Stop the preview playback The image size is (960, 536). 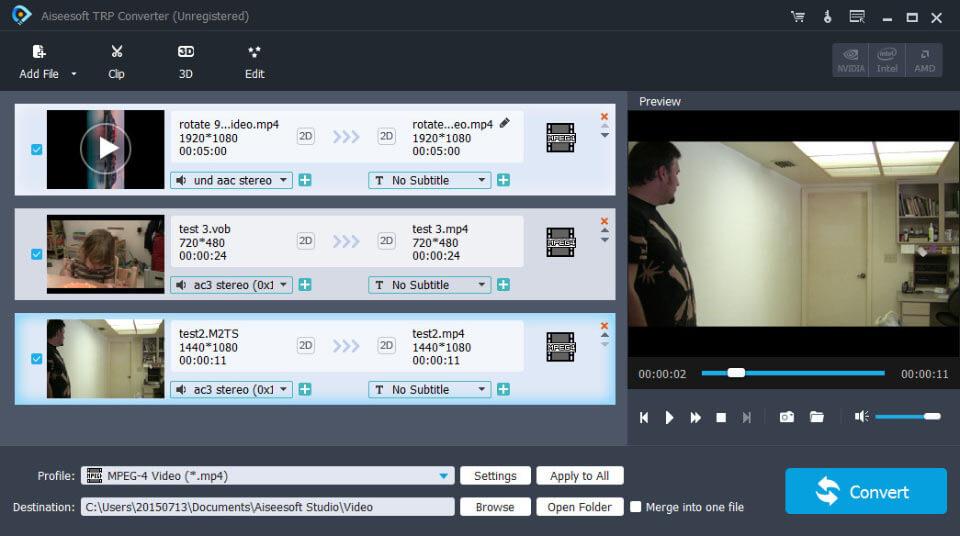coord(721,417)
